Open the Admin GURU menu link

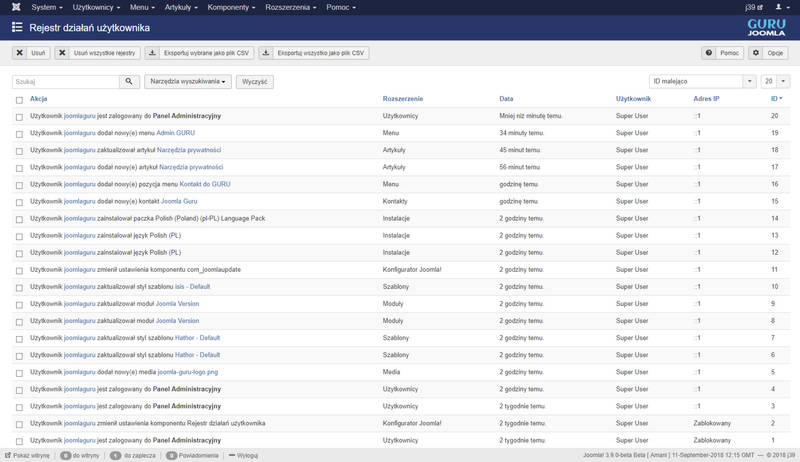click(176, 133)
